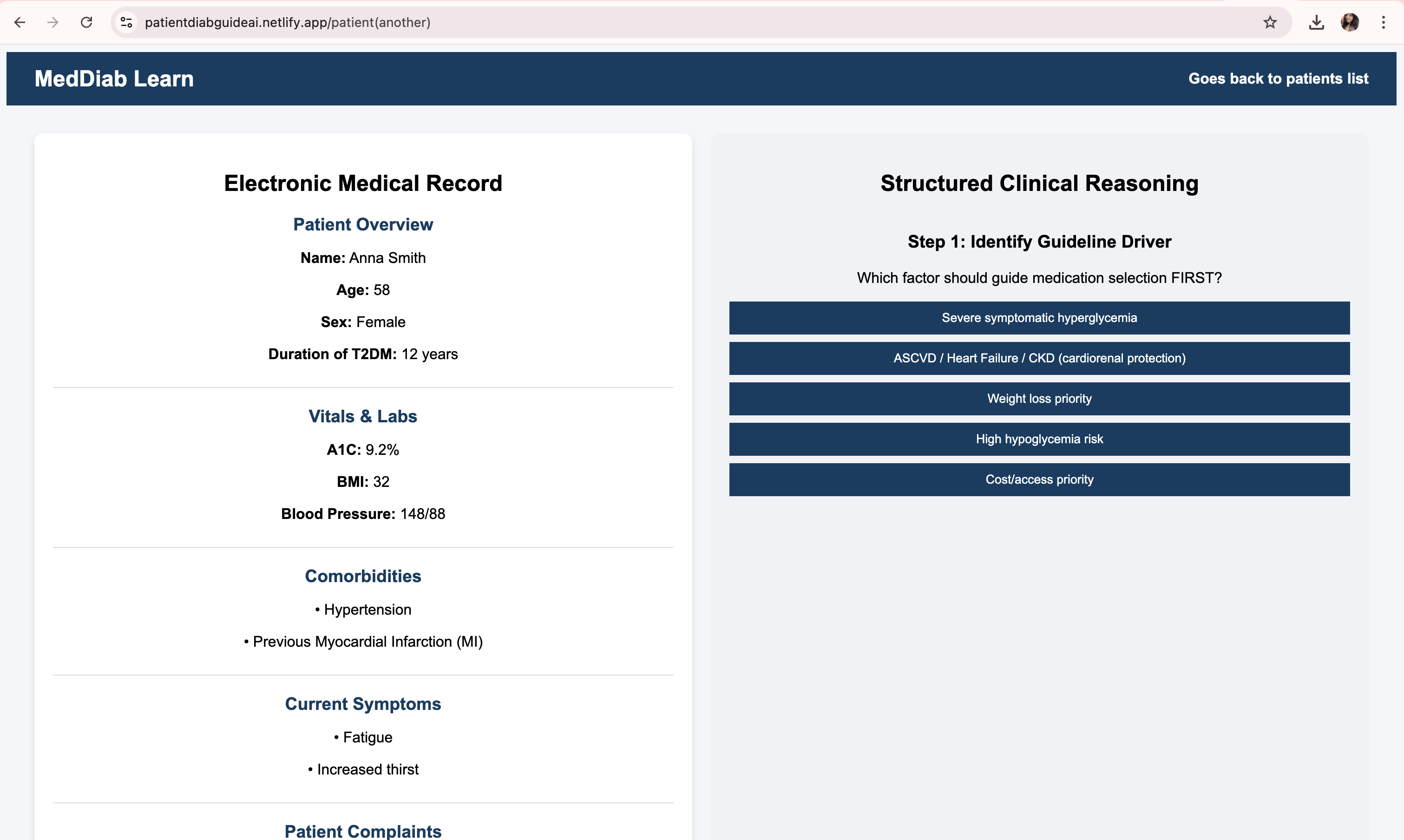
Task: Click the MedDiab Learn logo title
Action: 114,79
